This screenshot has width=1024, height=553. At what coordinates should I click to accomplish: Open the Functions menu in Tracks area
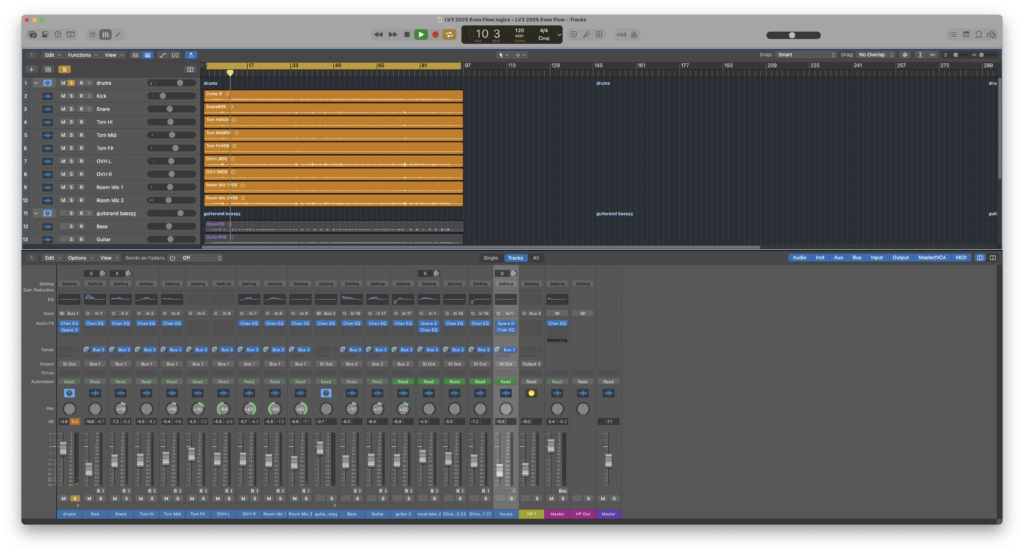coord(82,55)
